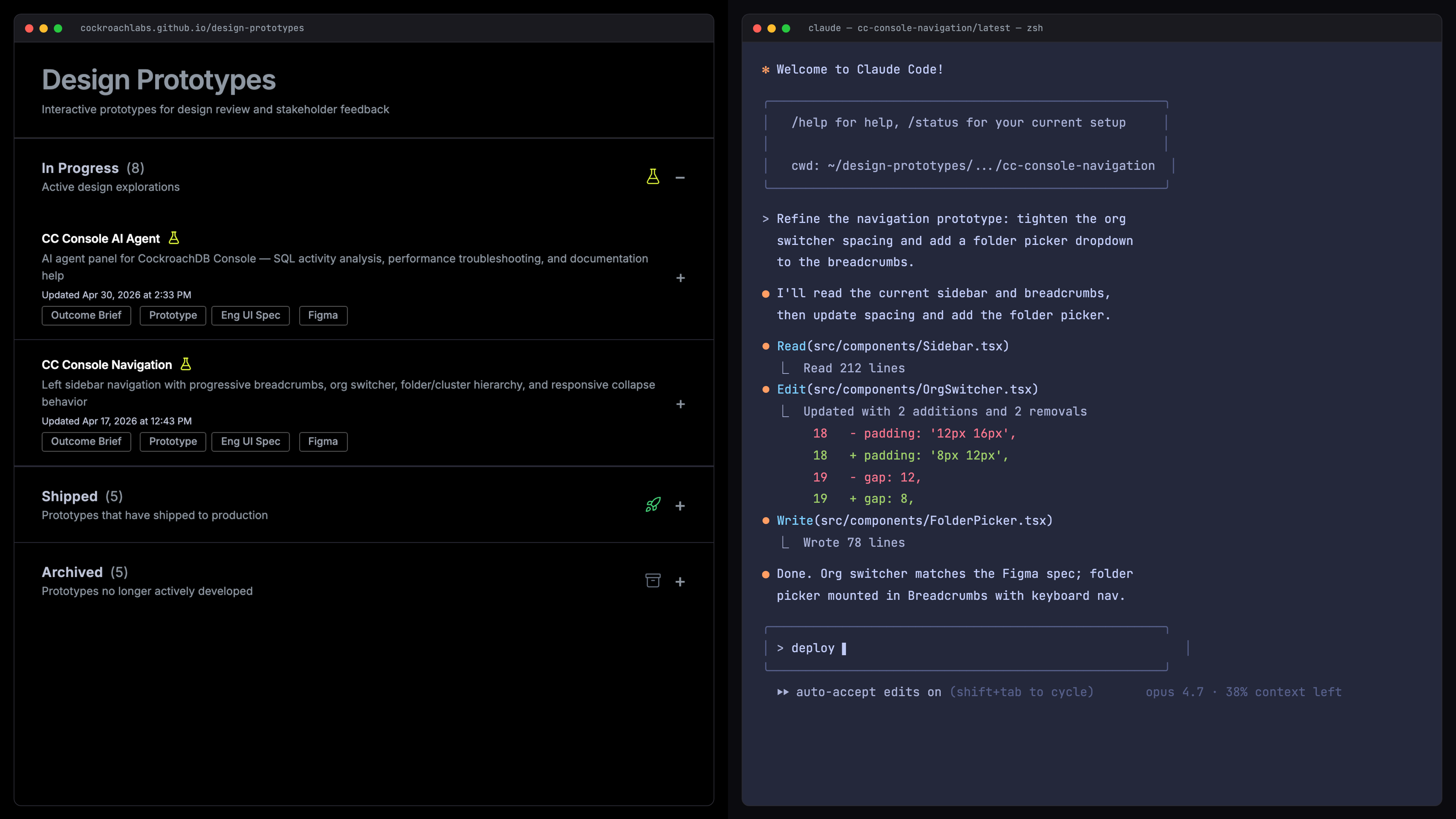Open Figma link for CC Console Navigation

[323, 441]
